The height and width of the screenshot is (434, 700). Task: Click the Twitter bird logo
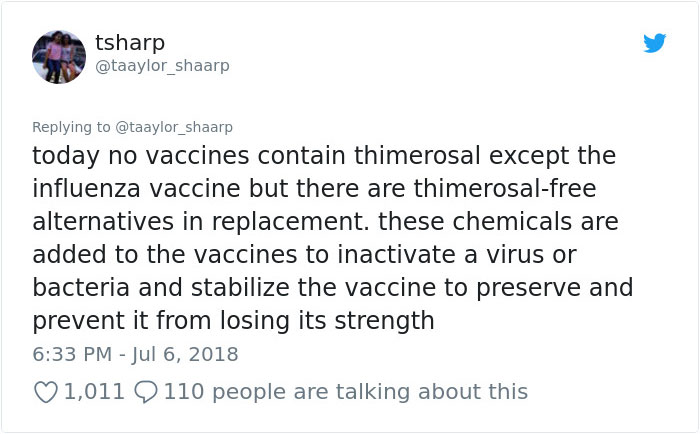pos(654,44)
